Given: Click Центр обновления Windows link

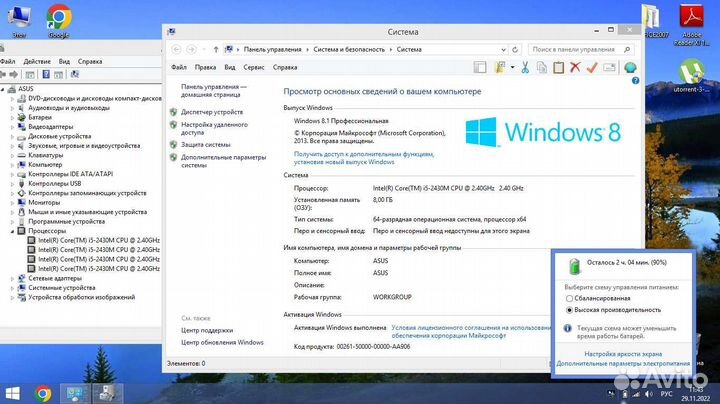Looking at the screenshot, I should tap(222, 342).
